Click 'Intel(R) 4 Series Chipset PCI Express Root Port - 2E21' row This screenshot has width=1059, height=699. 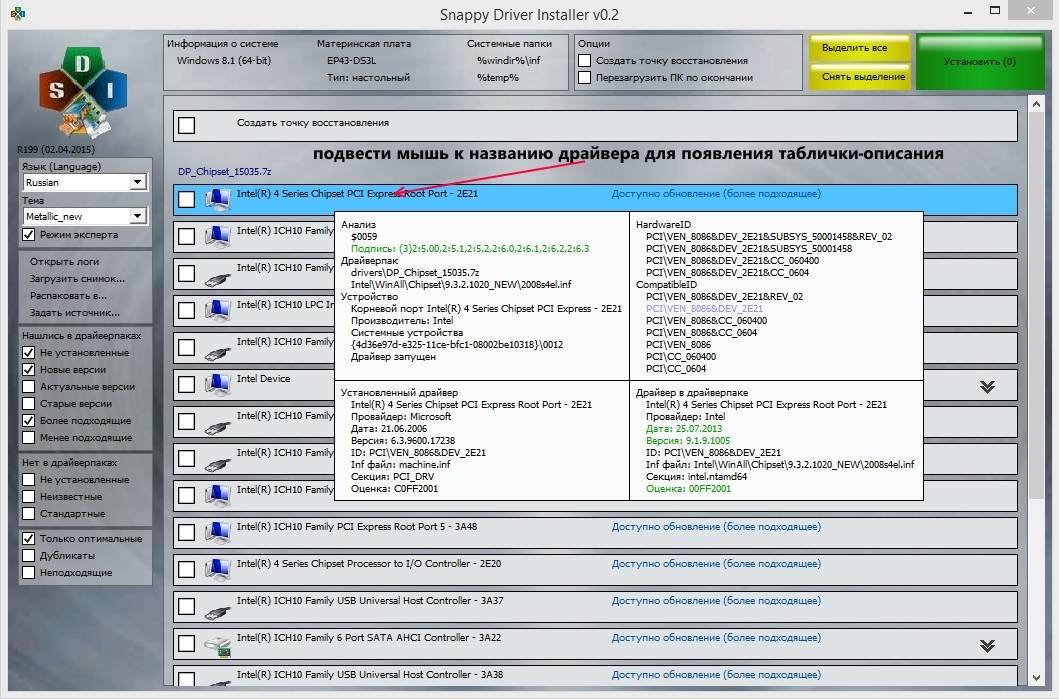595,200
